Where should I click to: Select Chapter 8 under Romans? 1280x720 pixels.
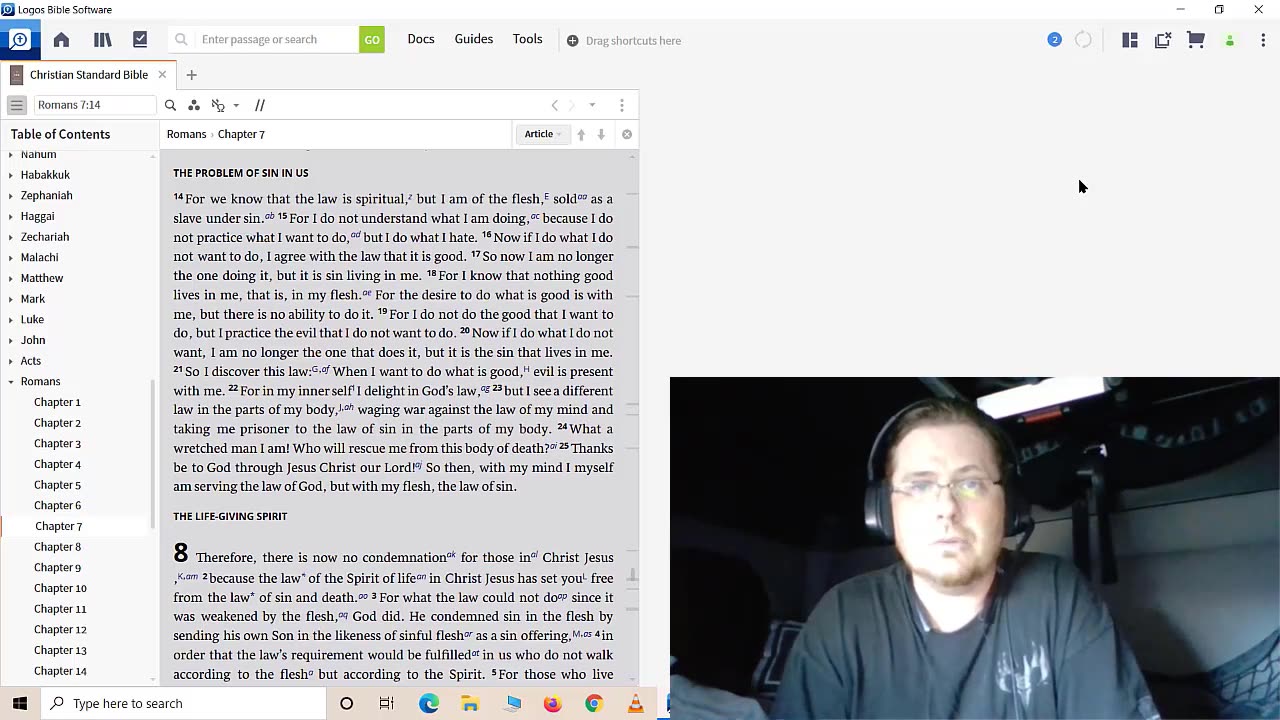57,547
